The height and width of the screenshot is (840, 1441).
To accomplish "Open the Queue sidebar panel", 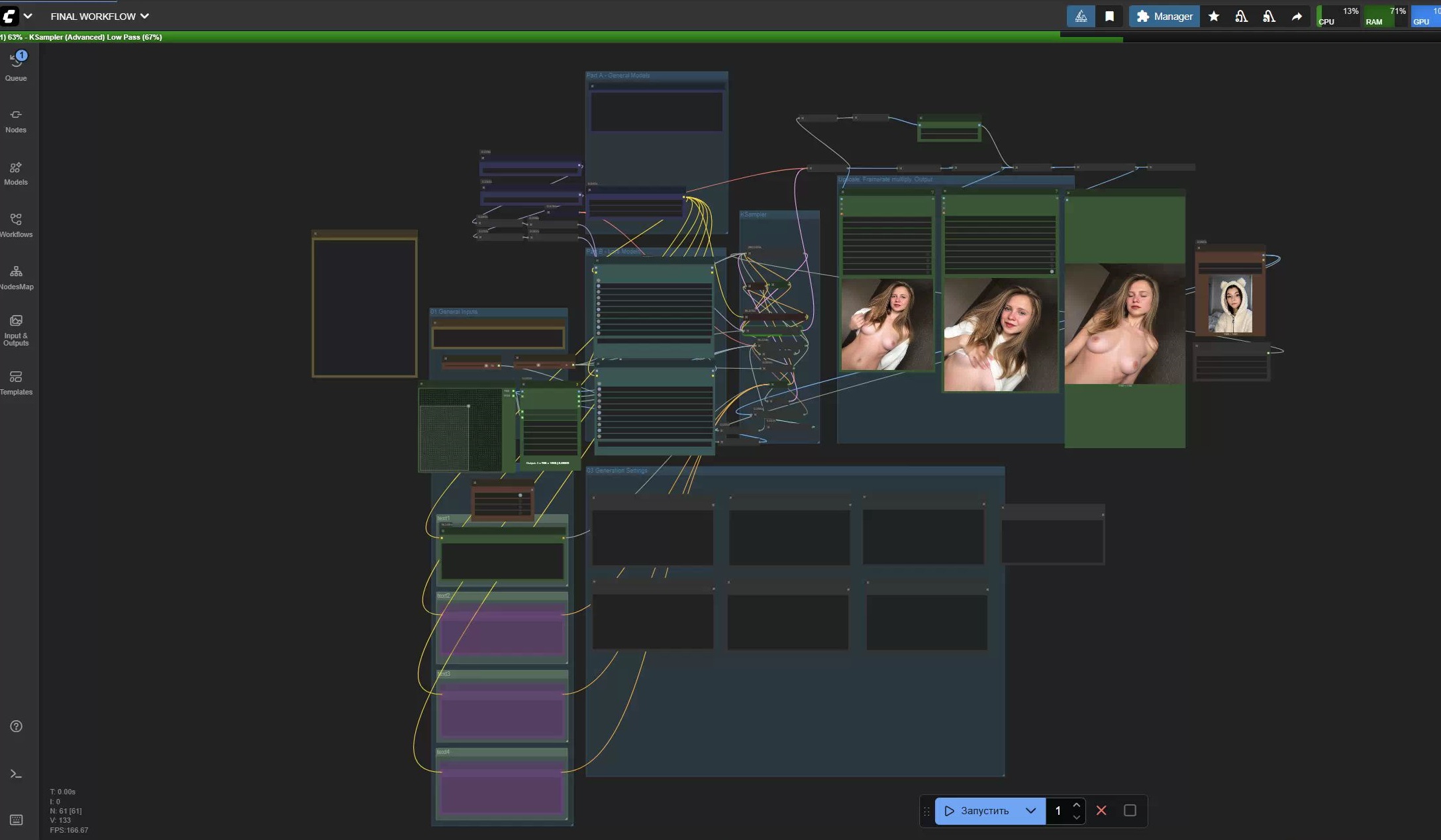I will (16, 66).
